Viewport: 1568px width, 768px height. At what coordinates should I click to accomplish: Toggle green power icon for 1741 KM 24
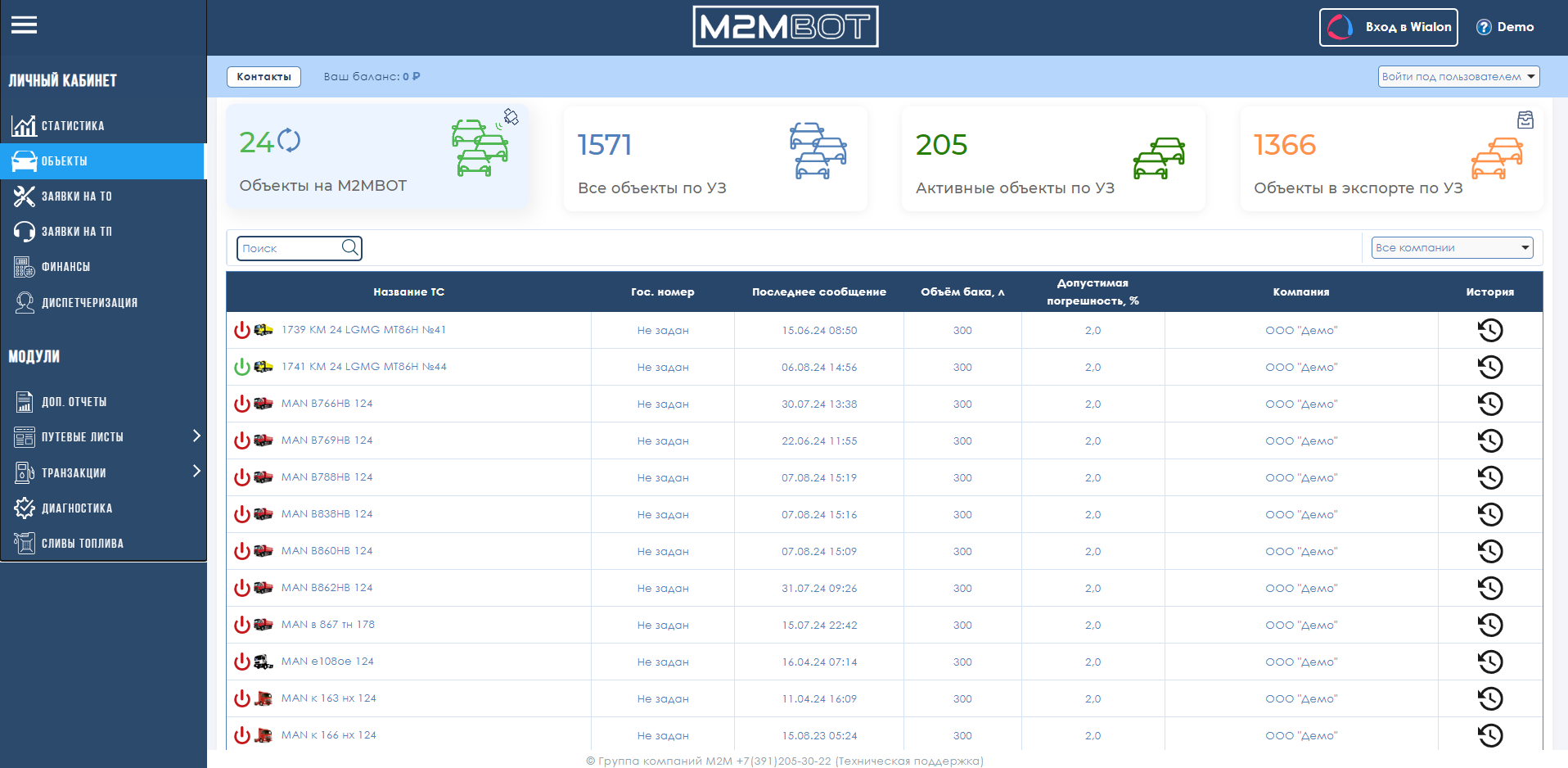(x=241, y=367)
